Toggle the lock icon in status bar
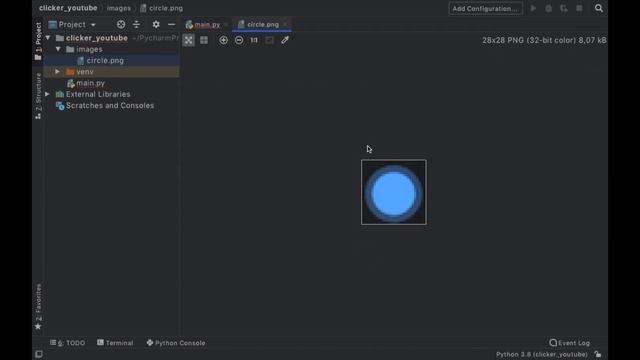Viewport: 640px width, 360px height. [x=598, y=354]
